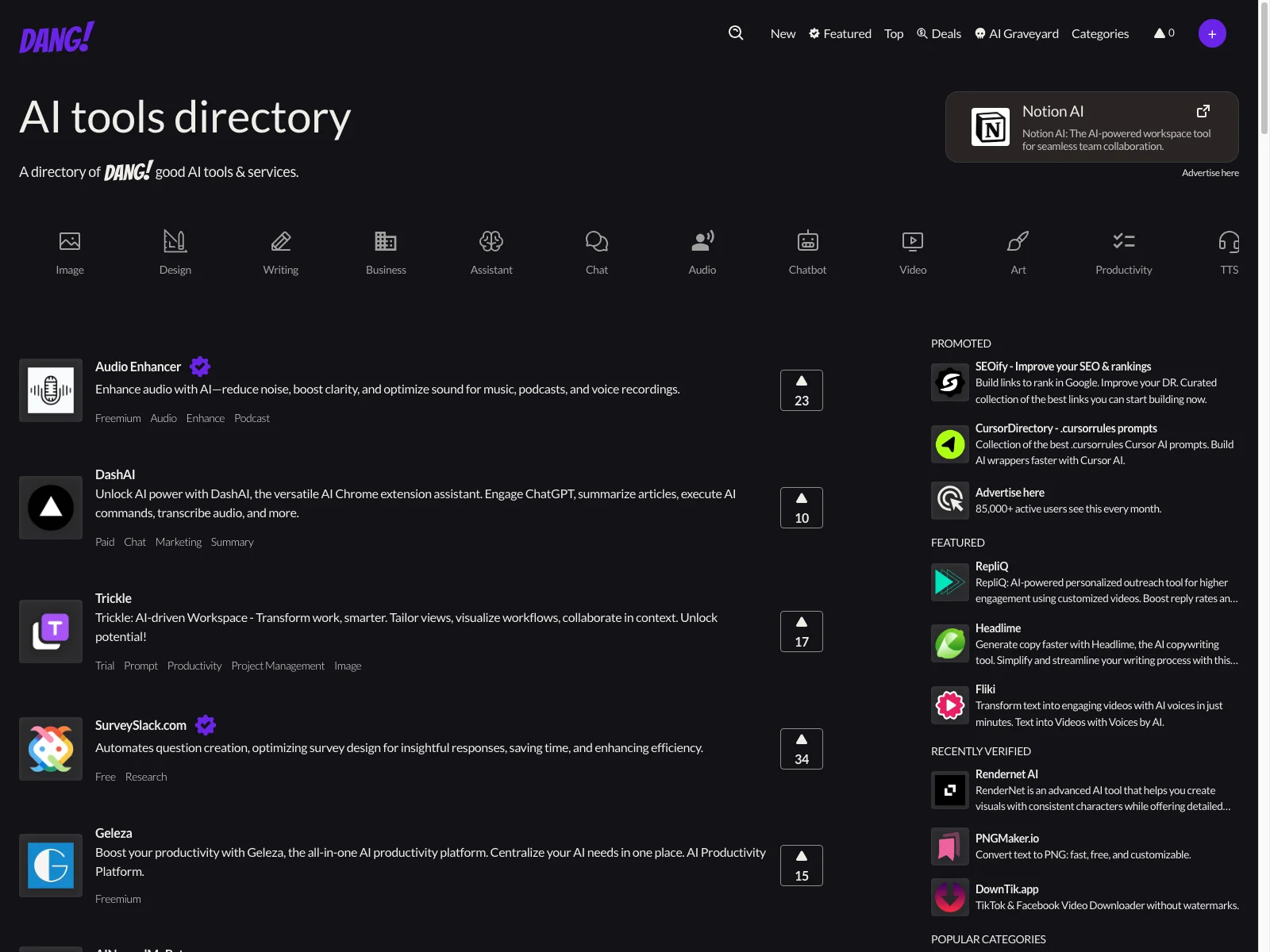The width and height of the screenshot is (1270, 952).
Task: Open the Trickle listing title
Action: pyautogui.click(x=114, y=598)
